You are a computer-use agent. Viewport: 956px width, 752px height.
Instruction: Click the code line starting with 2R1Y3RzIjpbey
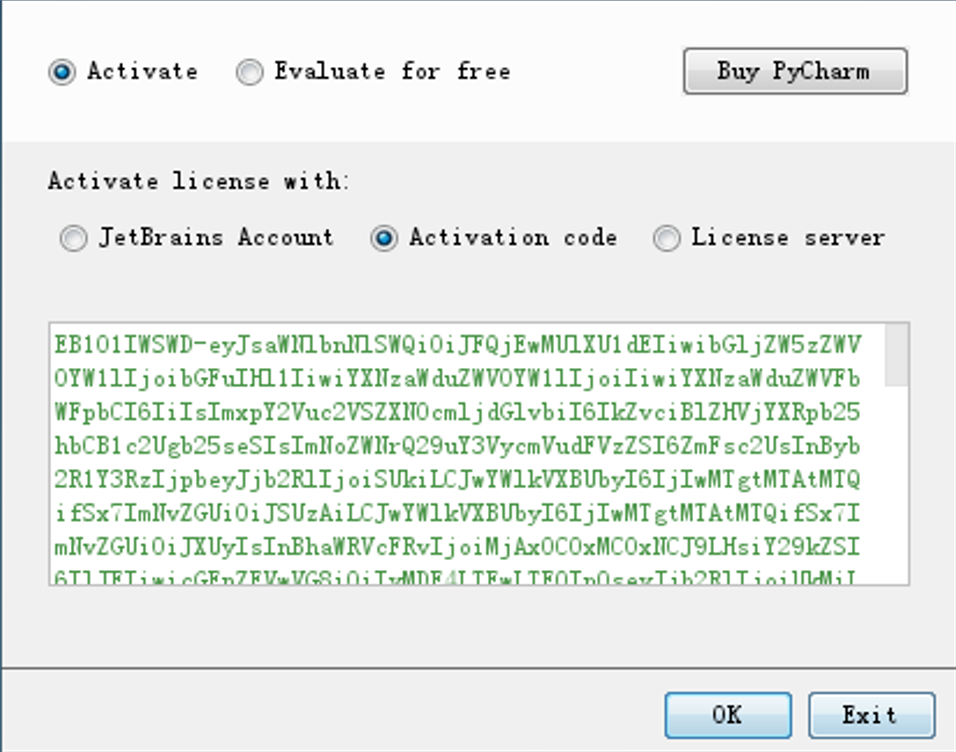457,479
